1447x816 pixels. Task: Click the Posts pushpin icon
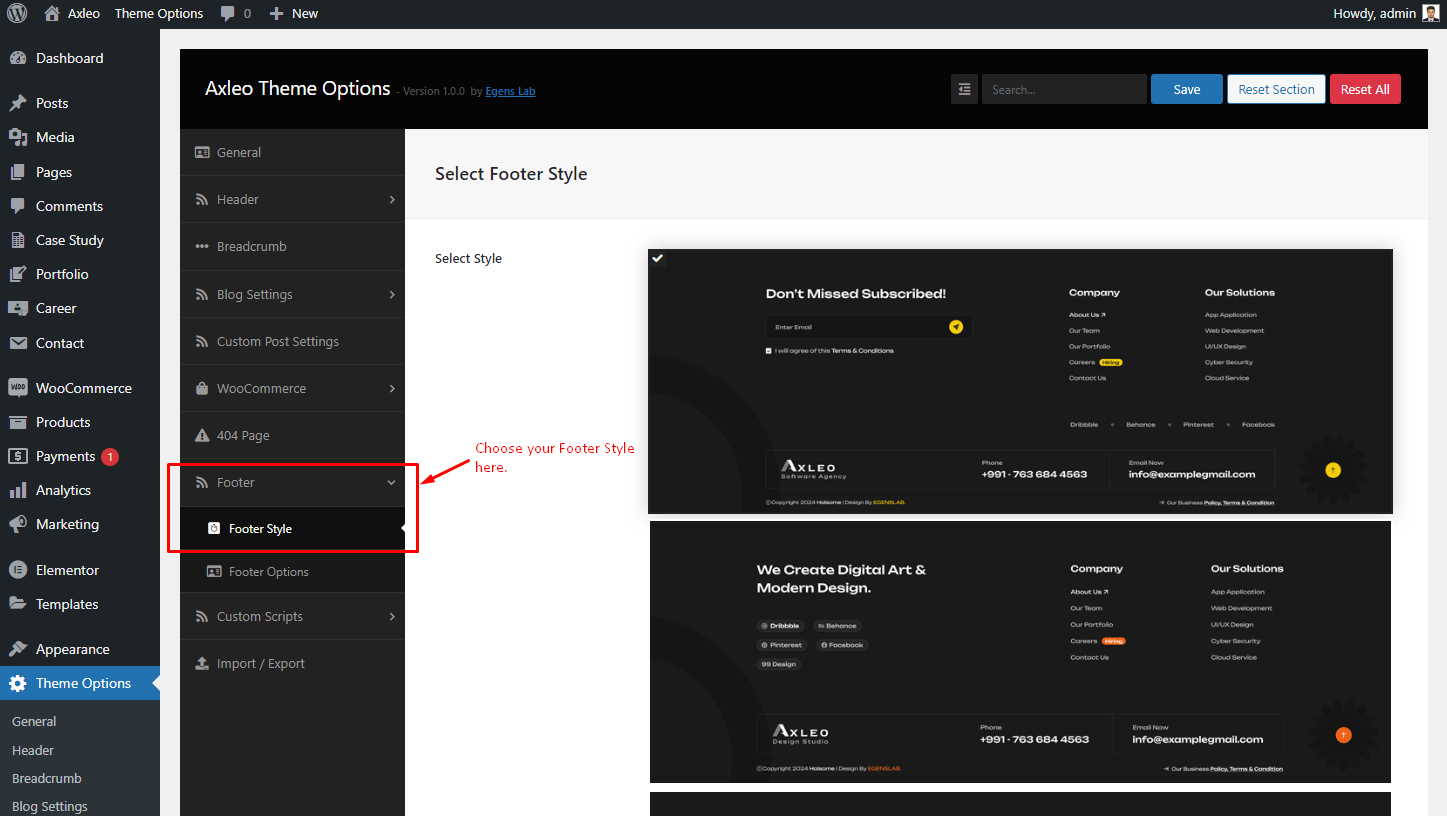click(x=18, y=103)
